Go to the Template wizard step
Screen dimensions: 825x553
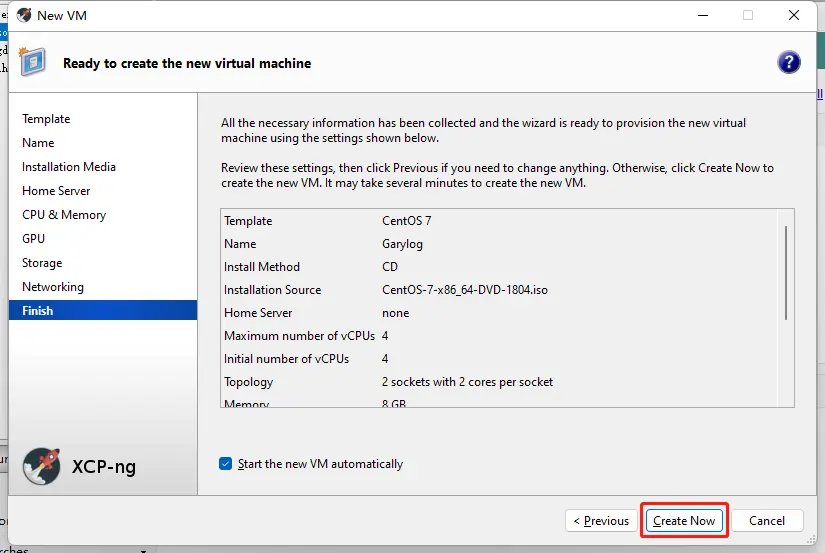pos(46,119)
